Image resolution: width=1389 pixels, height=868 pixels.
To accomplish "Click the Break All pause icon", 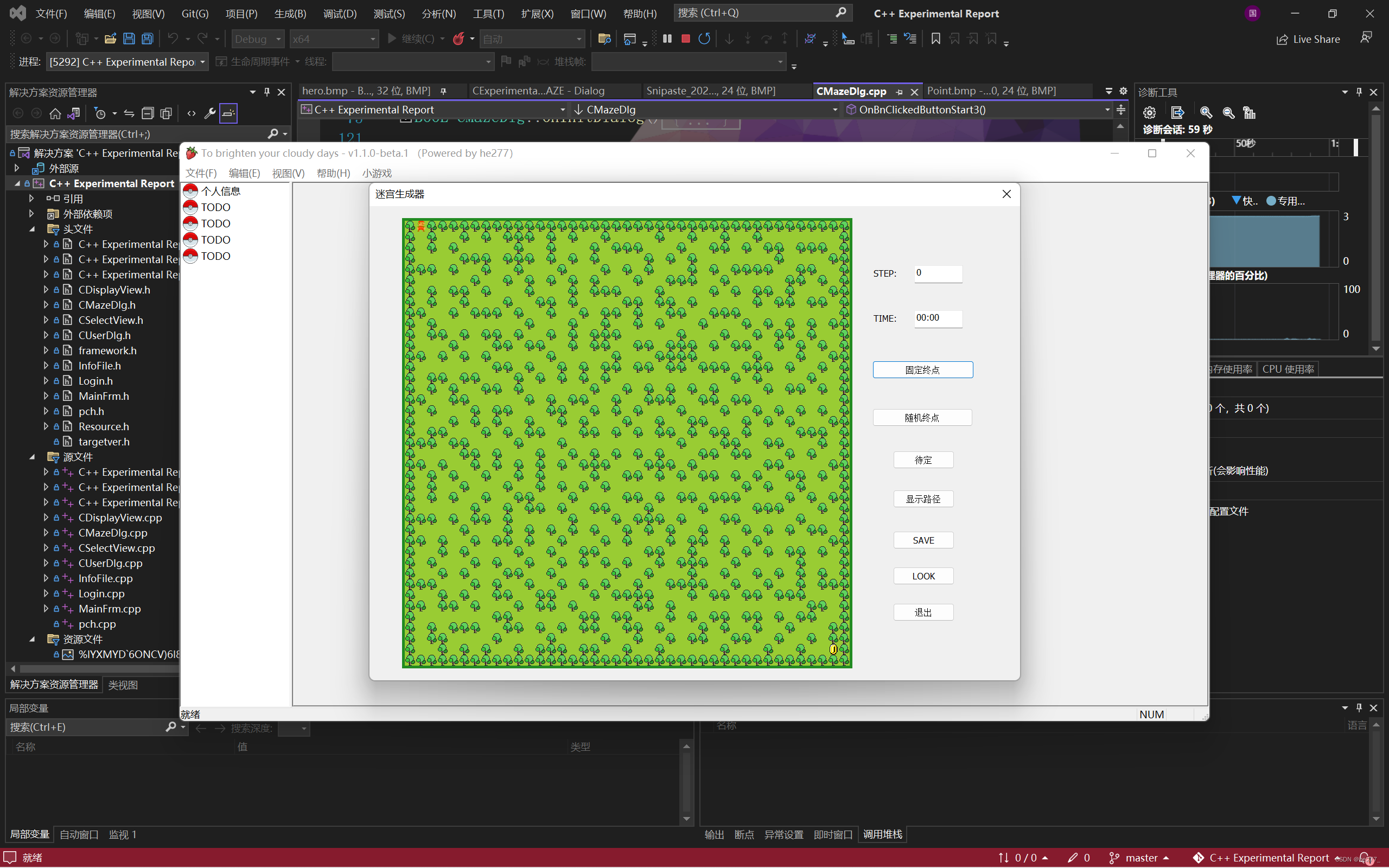I will point(667,39).
